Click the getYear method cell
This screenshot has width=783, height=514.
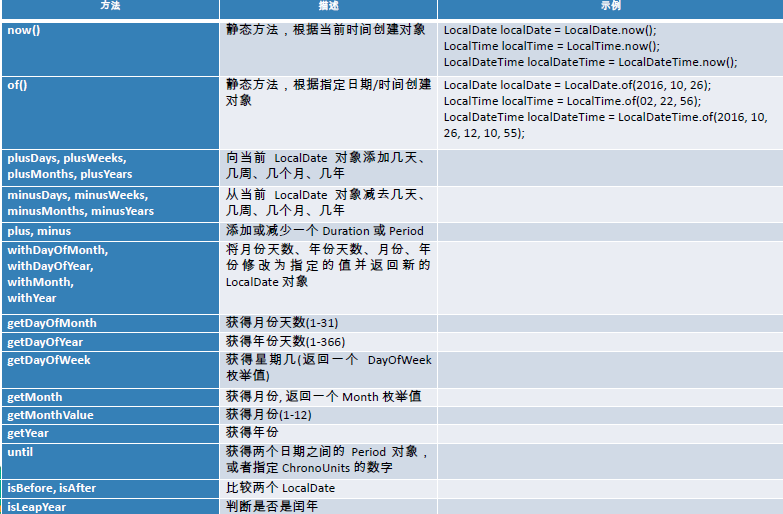[110, 434]
